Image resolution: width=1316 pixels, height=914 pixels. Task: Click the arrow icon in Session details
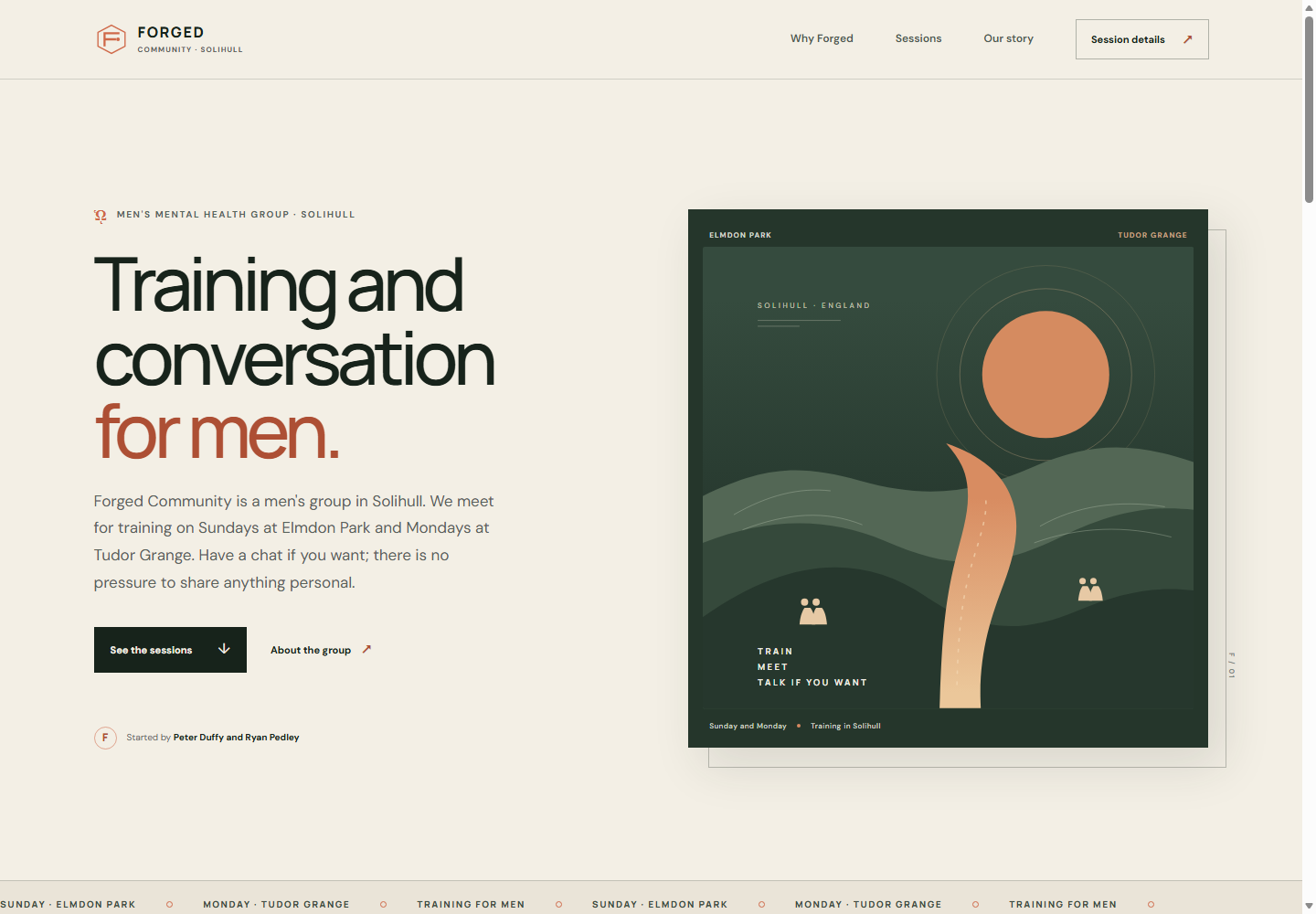(x=1188, y=39)
